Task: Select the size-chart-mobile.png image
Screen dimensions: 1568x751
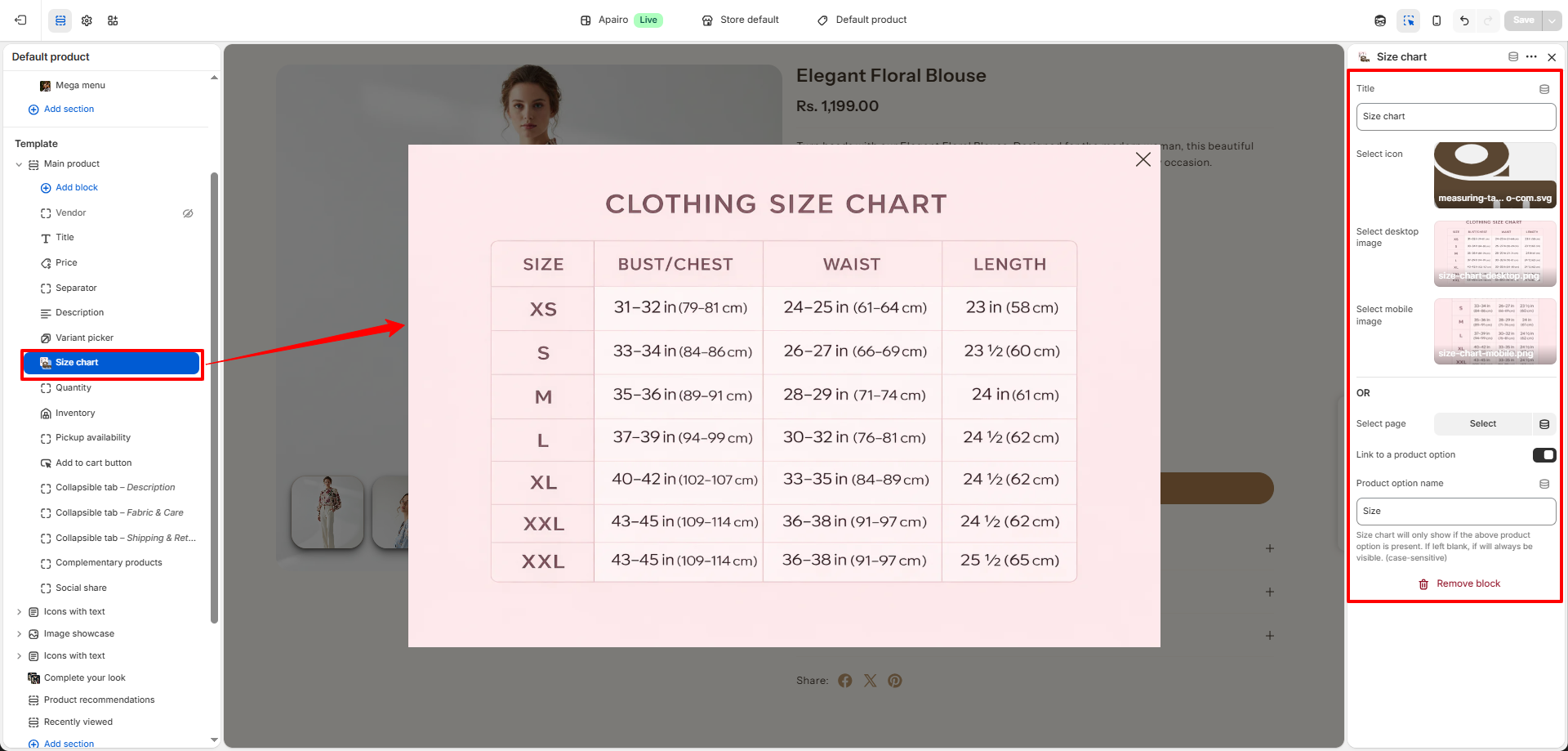Action: click(1494, 331)
